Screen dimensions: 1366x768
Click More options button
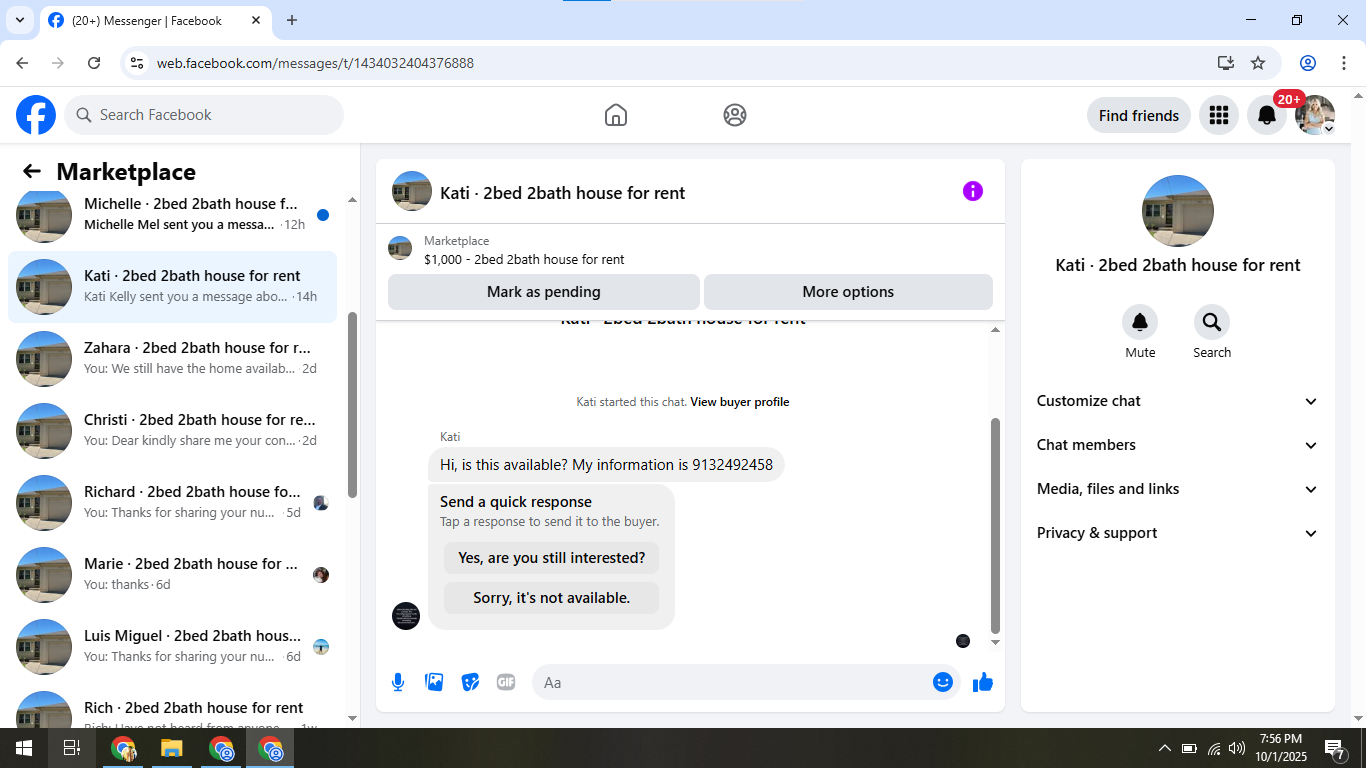coord(848,292)
